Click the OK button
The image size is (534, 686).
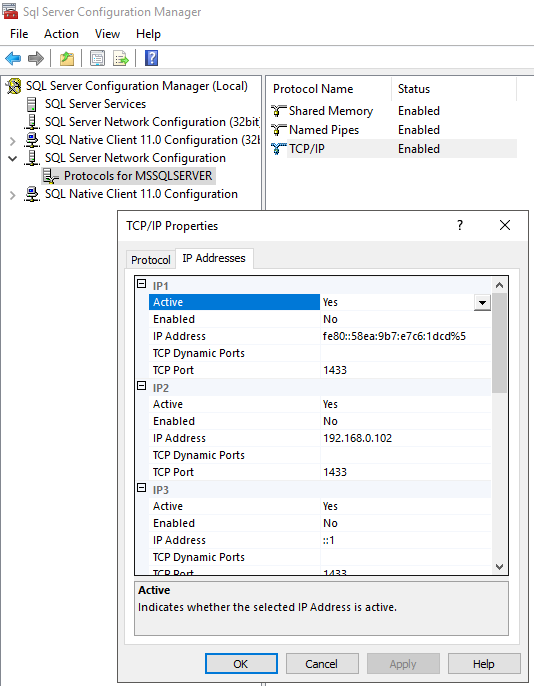click(241, 664)
